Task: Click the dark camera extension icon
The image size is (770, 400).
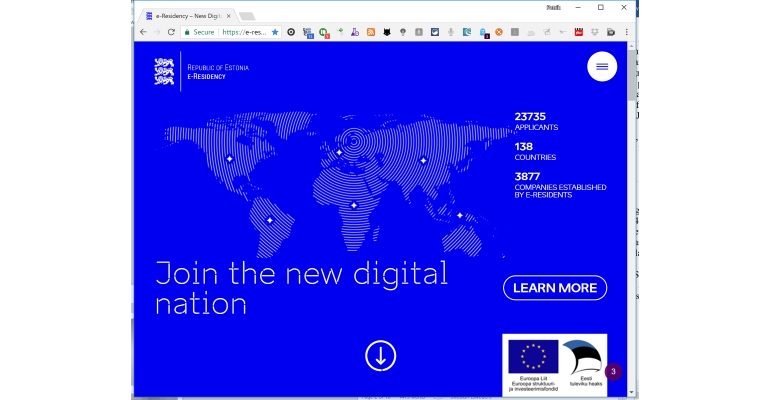Action: click(x=611, y=32)
